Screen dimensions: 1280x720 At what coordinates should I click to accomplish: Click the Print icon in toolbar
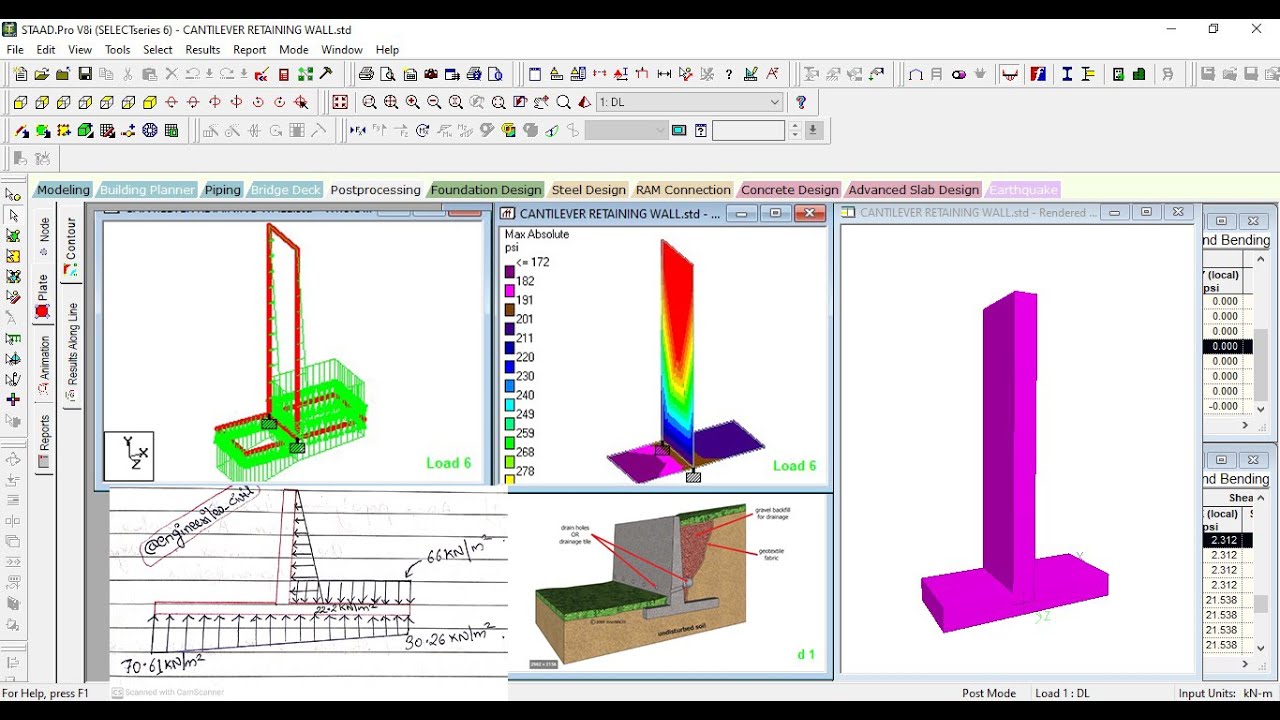click(x=366, y=74)
